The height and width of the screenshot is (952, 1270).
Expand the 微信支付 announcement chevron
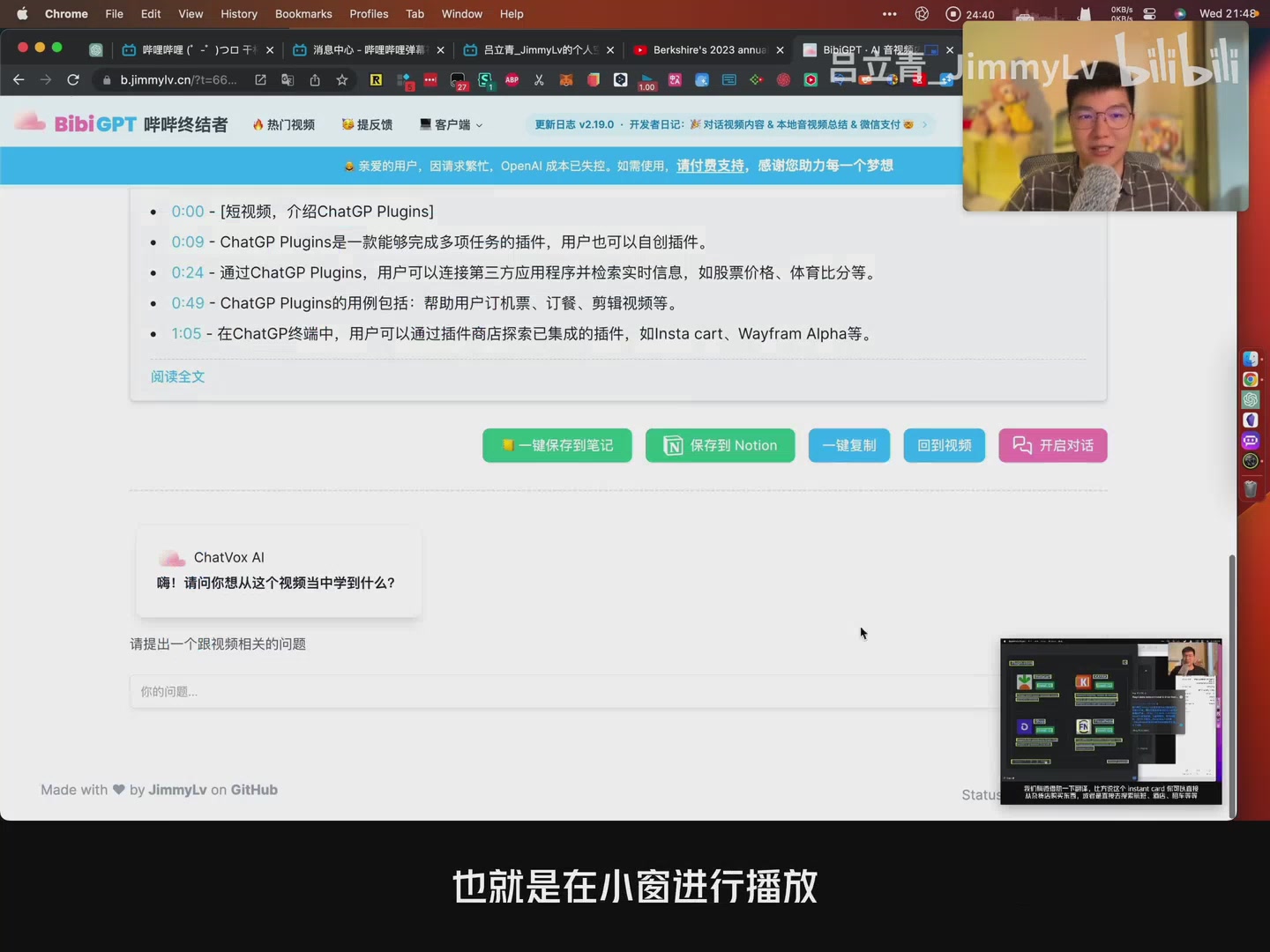coord(923,124)
